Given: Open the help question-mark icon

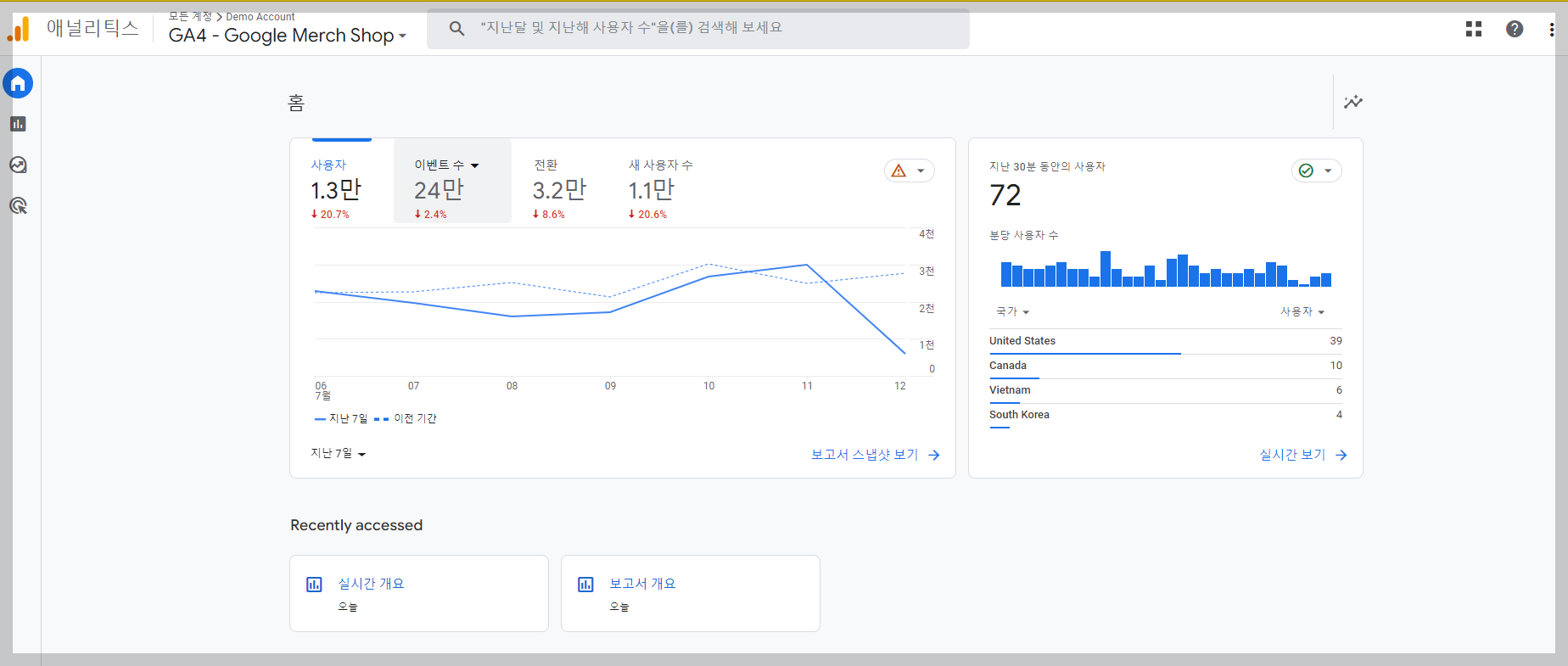Looking at the screenshot, I should (1515, 29).
